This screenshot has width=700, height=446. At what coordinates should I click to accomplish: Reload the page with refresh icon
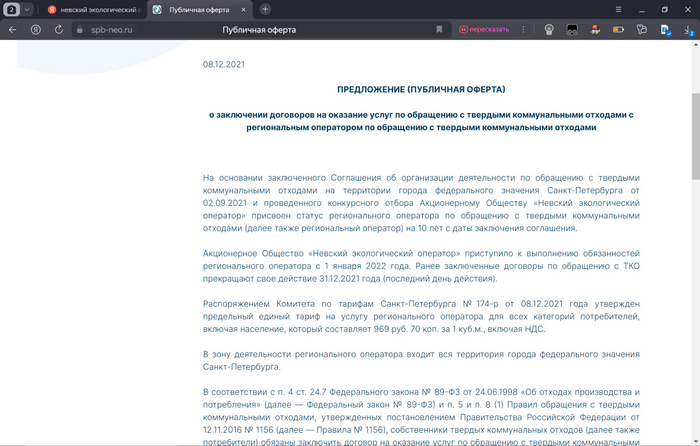pos(58,29)
